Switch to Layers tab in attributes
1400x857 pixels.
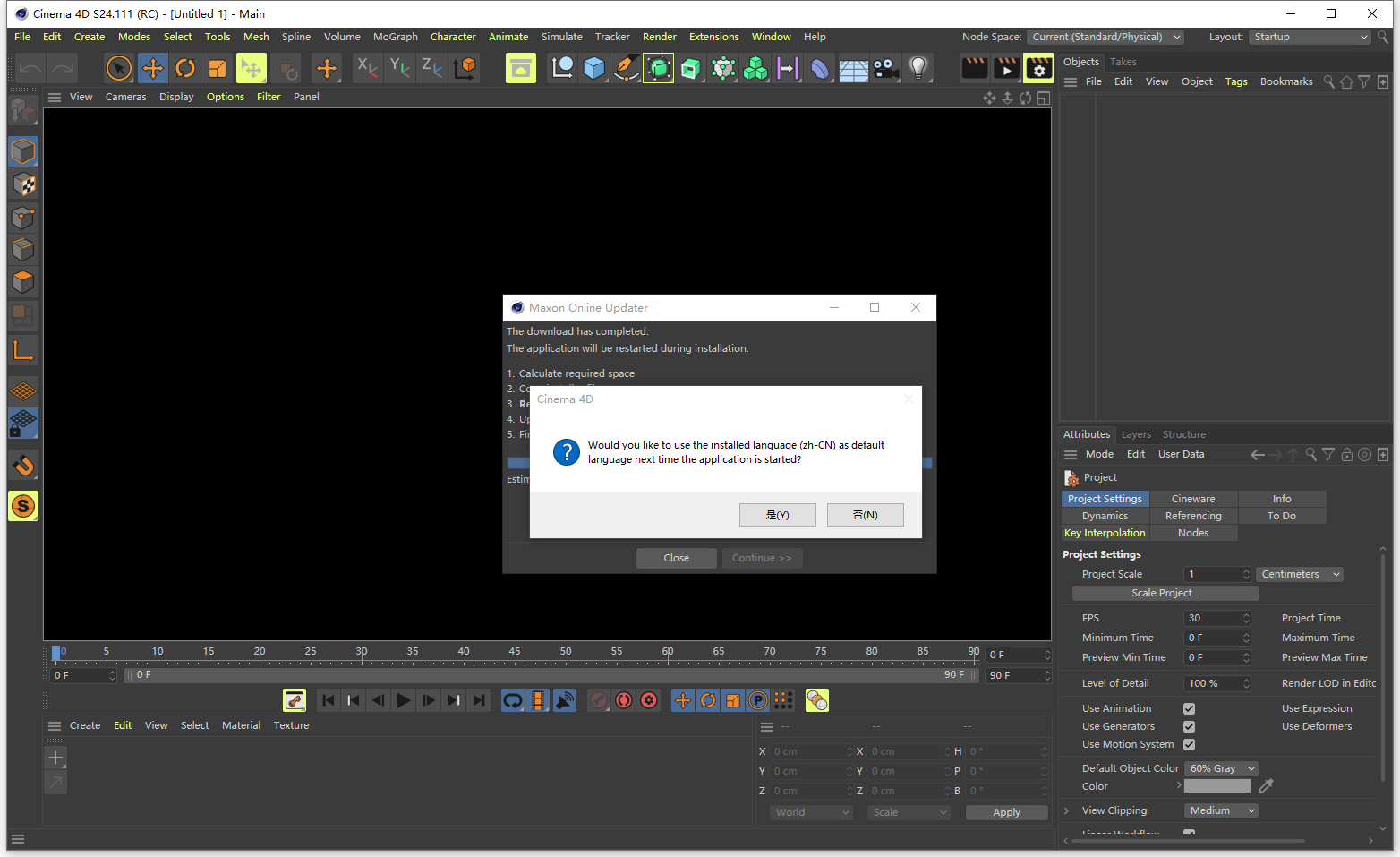point(1137,434)
